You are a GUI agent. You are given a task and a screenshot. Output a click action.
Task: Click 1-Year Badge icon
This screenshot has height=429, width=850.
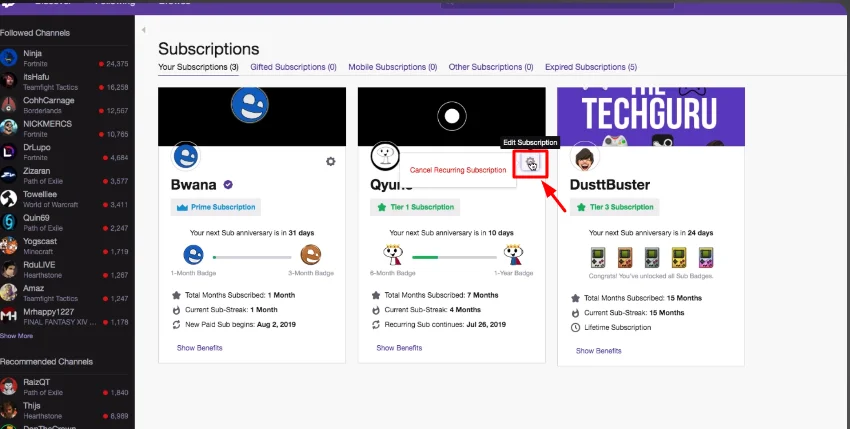pyautogui.click(x=513, y=254)
